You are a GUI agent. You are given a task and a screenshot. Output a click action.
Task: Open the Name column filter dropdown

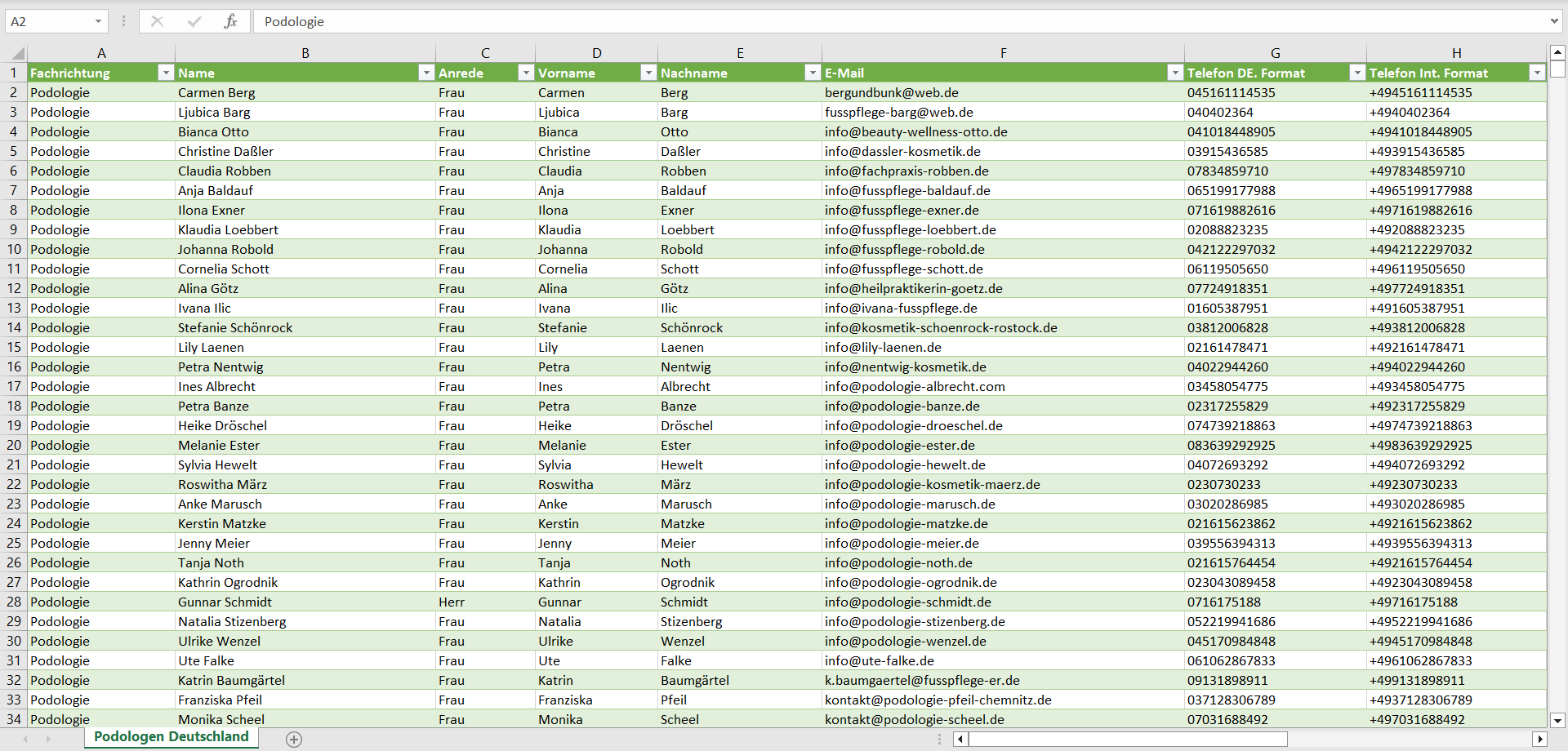pyautogui.click(x=425, y=73)
